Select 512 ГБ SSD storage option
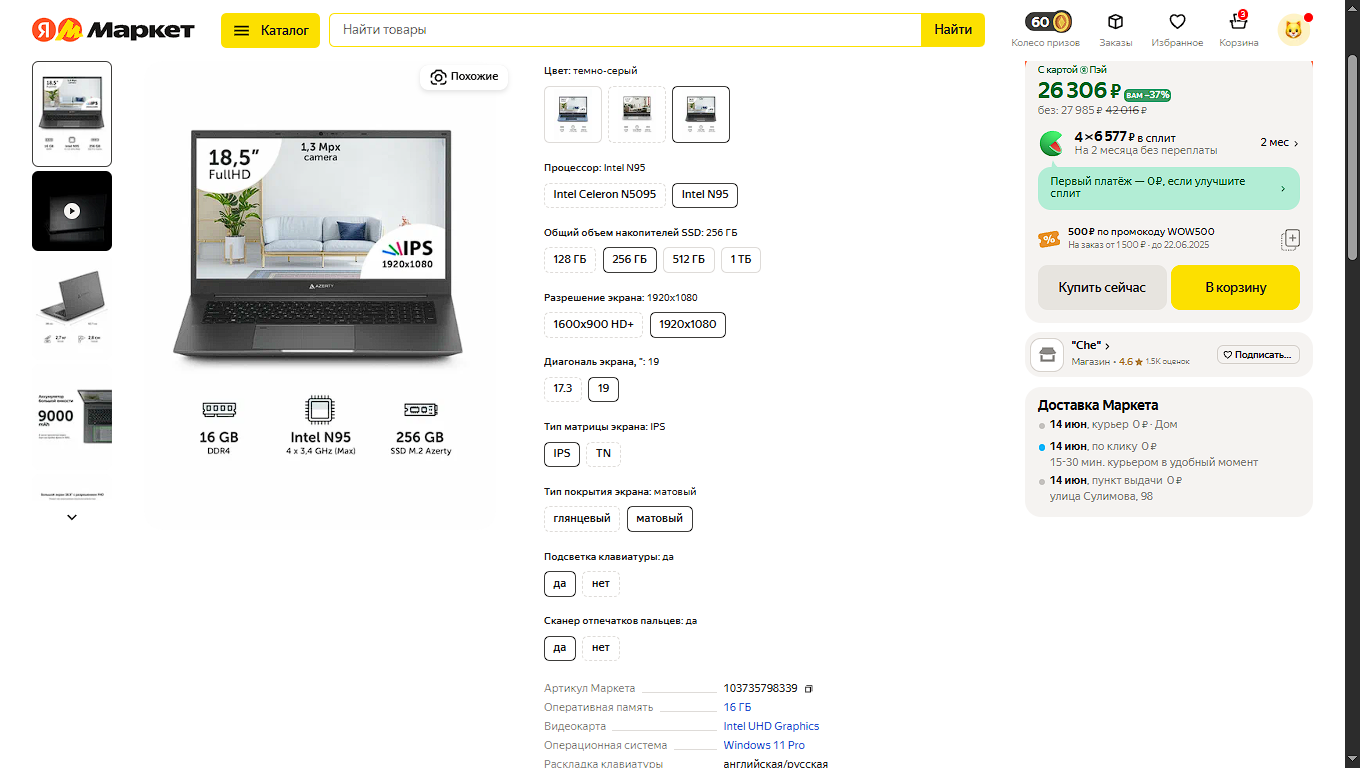The image size is (1360, 768). (689, 260)
